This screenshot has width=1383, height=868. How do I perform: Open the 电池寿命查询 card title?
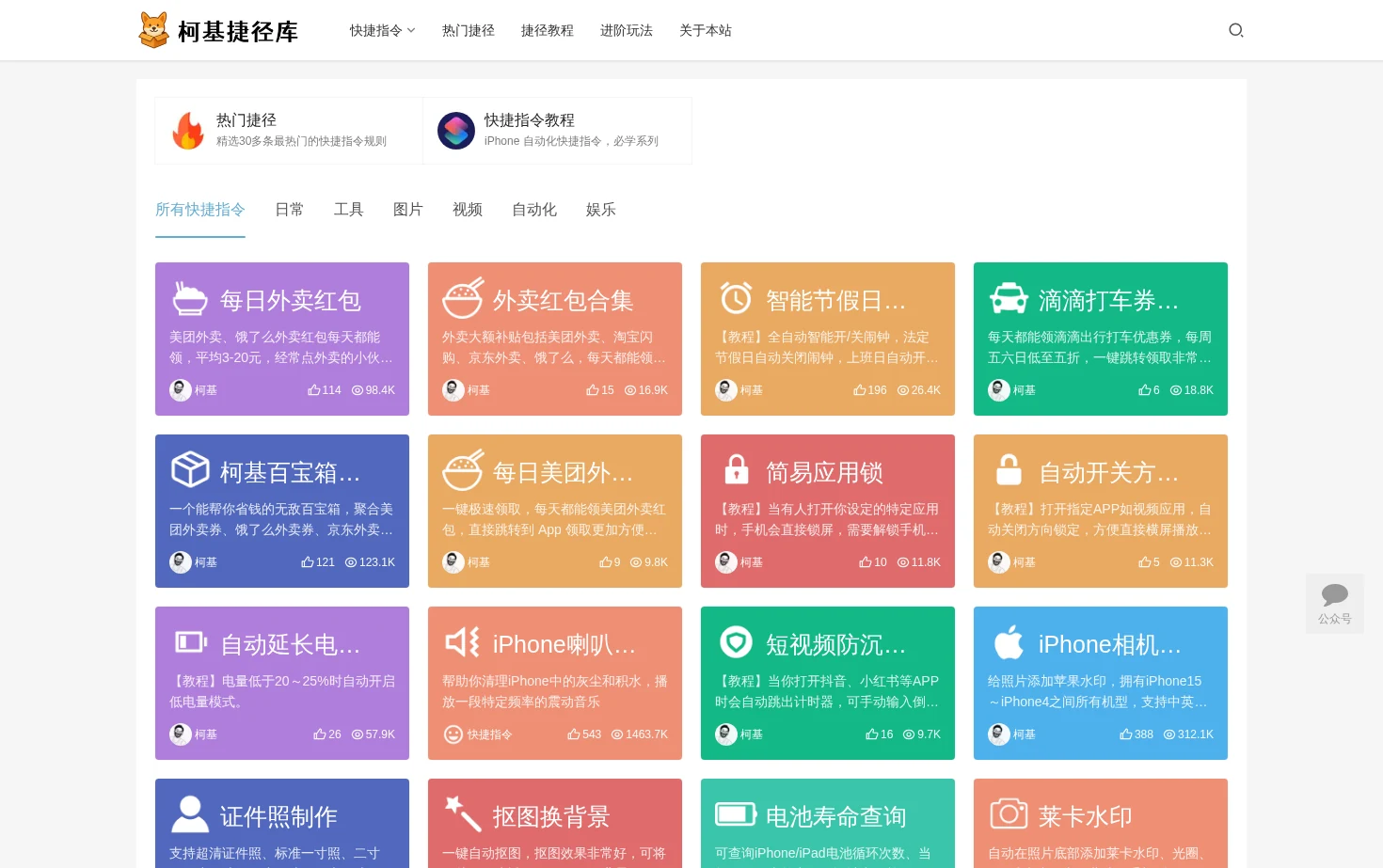tap(836, 816)
